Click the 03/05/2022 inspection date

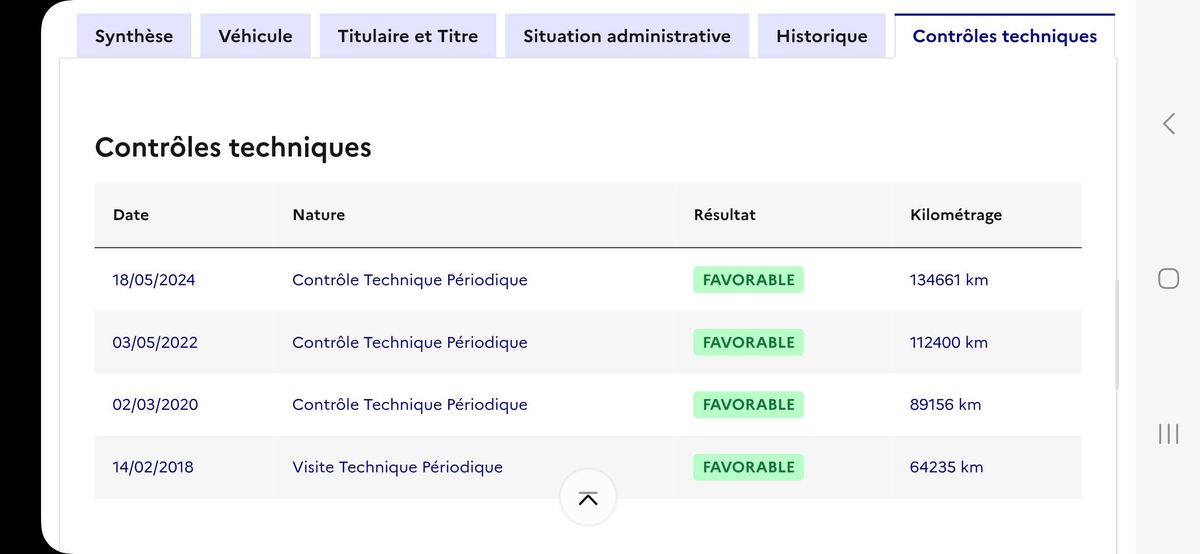pos(155,342)
